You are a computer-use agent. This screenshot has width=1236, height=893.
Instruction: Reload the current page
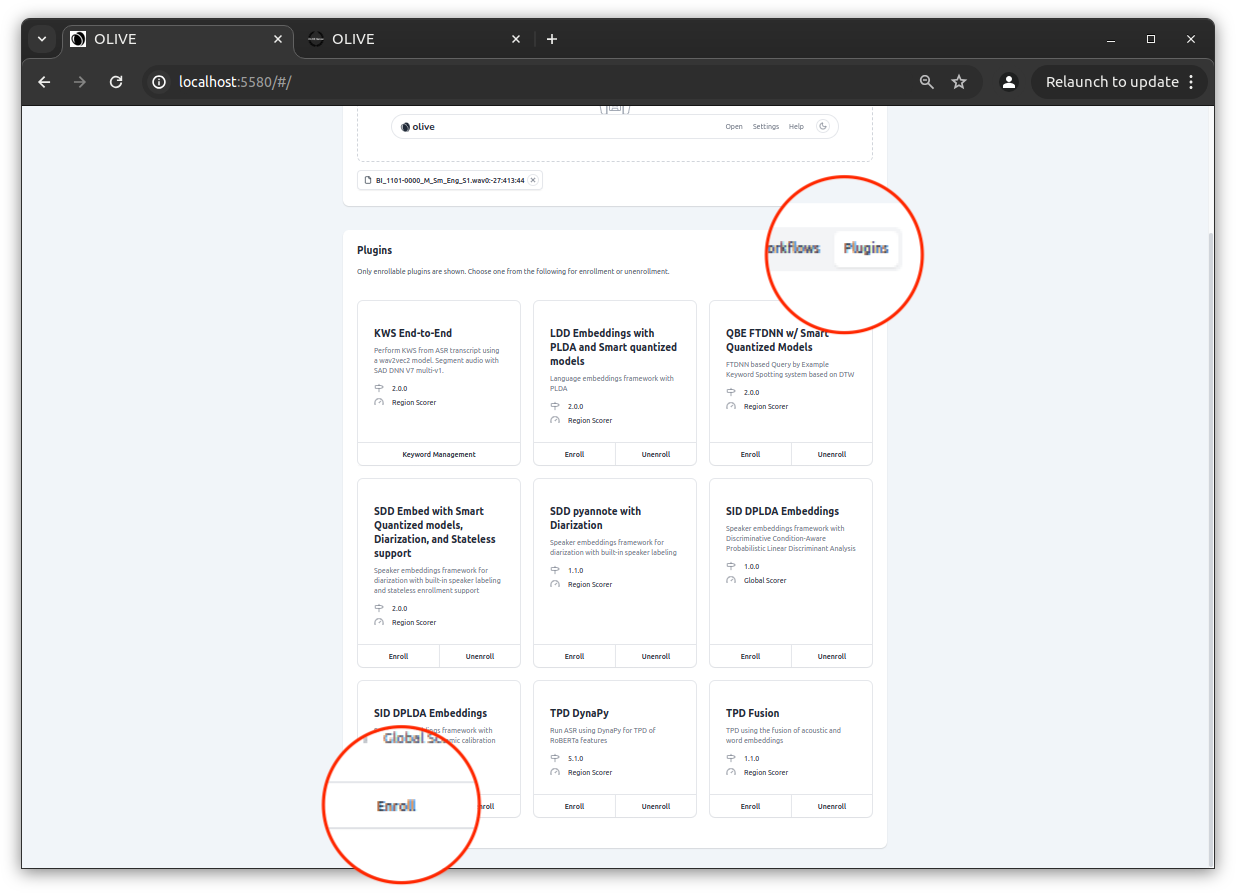(116, 82)
